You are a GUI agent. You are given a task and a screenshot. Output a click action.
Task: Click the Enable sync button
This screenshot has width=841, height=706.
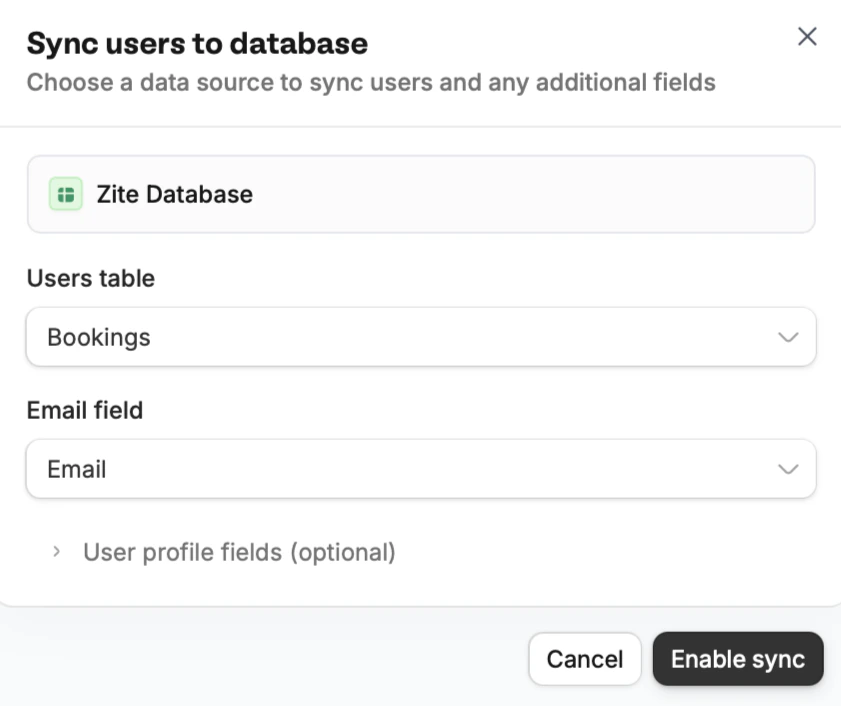tap(737, 659)
